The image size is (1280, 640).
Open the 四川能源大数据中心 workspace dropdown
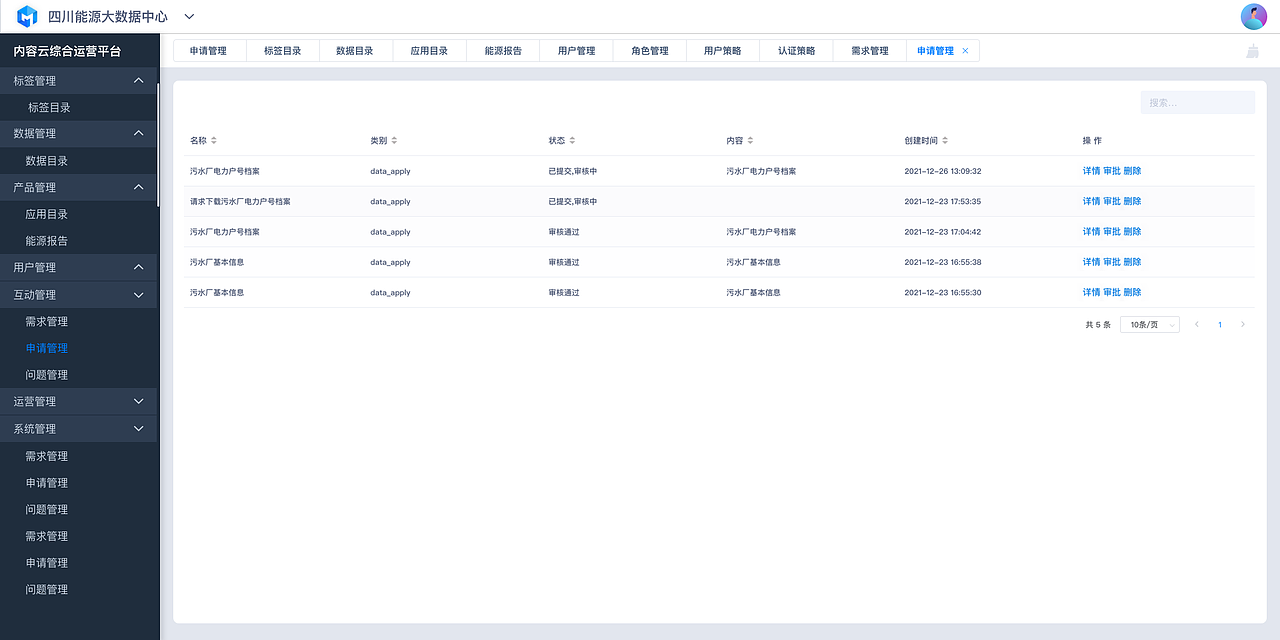189,16
